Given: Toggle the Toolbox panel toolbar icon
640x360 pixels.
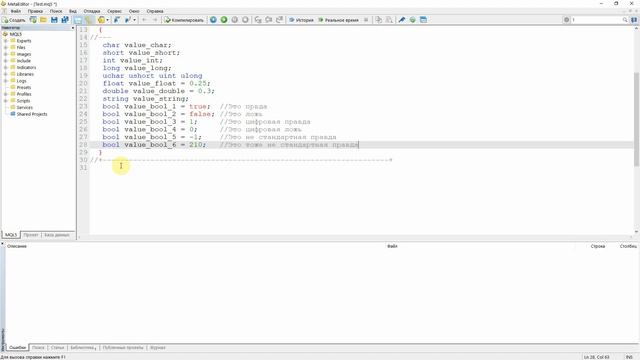Looking at the screenshot, I should pyautogui.click(x=88, y=20).
